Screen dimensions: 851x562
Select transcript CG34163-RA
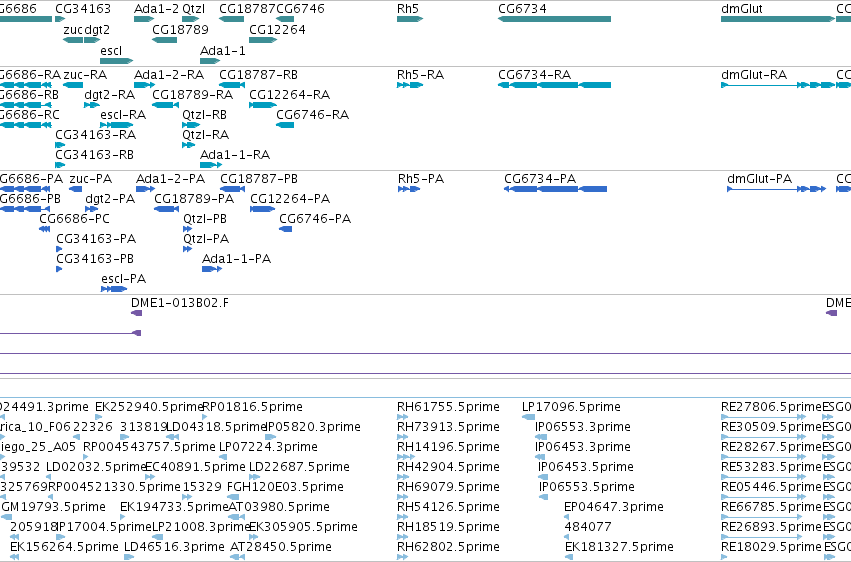click(60, 145)
